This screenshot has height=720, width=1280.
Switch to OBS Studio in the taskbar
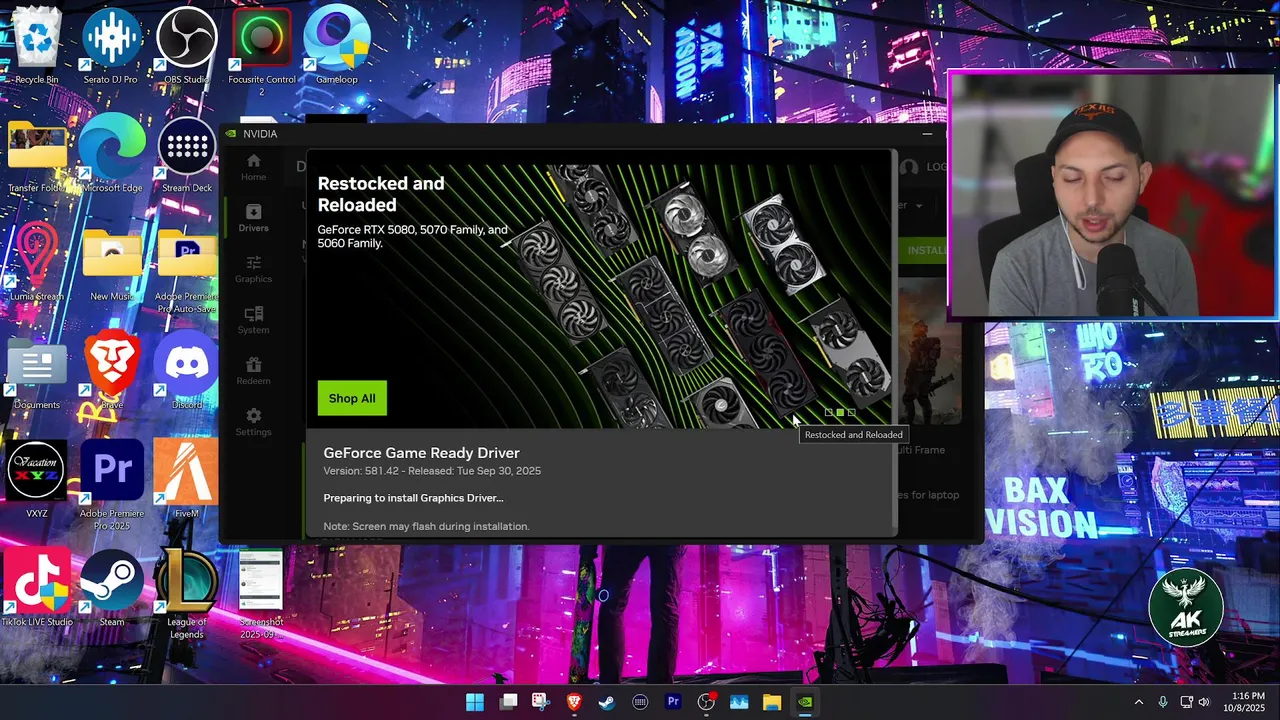(x=706, y=702)
